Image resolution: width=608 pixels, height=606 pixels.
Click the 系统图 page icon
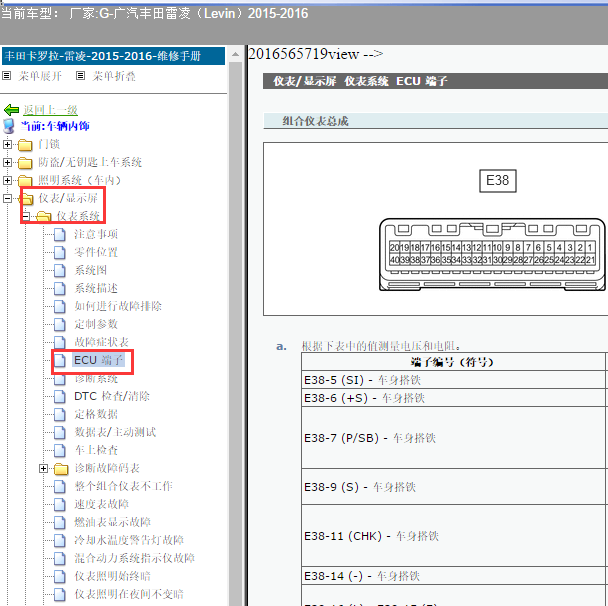tap(59, 270)
